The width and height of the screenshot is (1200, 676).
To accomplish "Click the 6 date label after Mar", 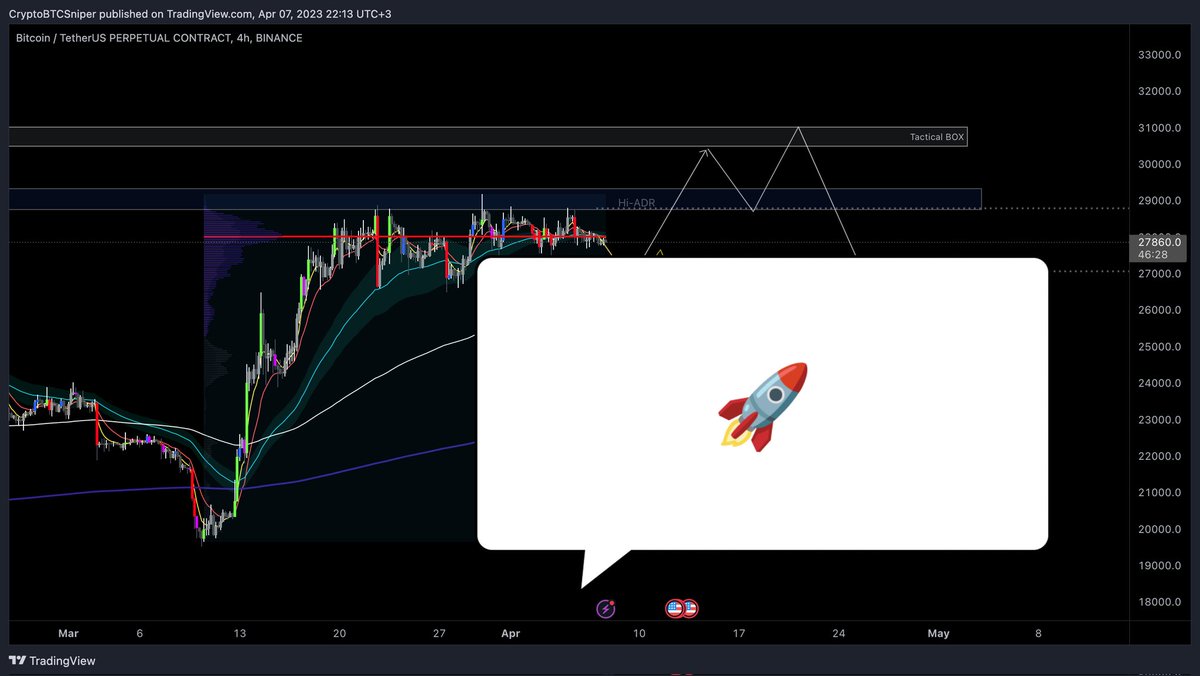I will point(140,633).
